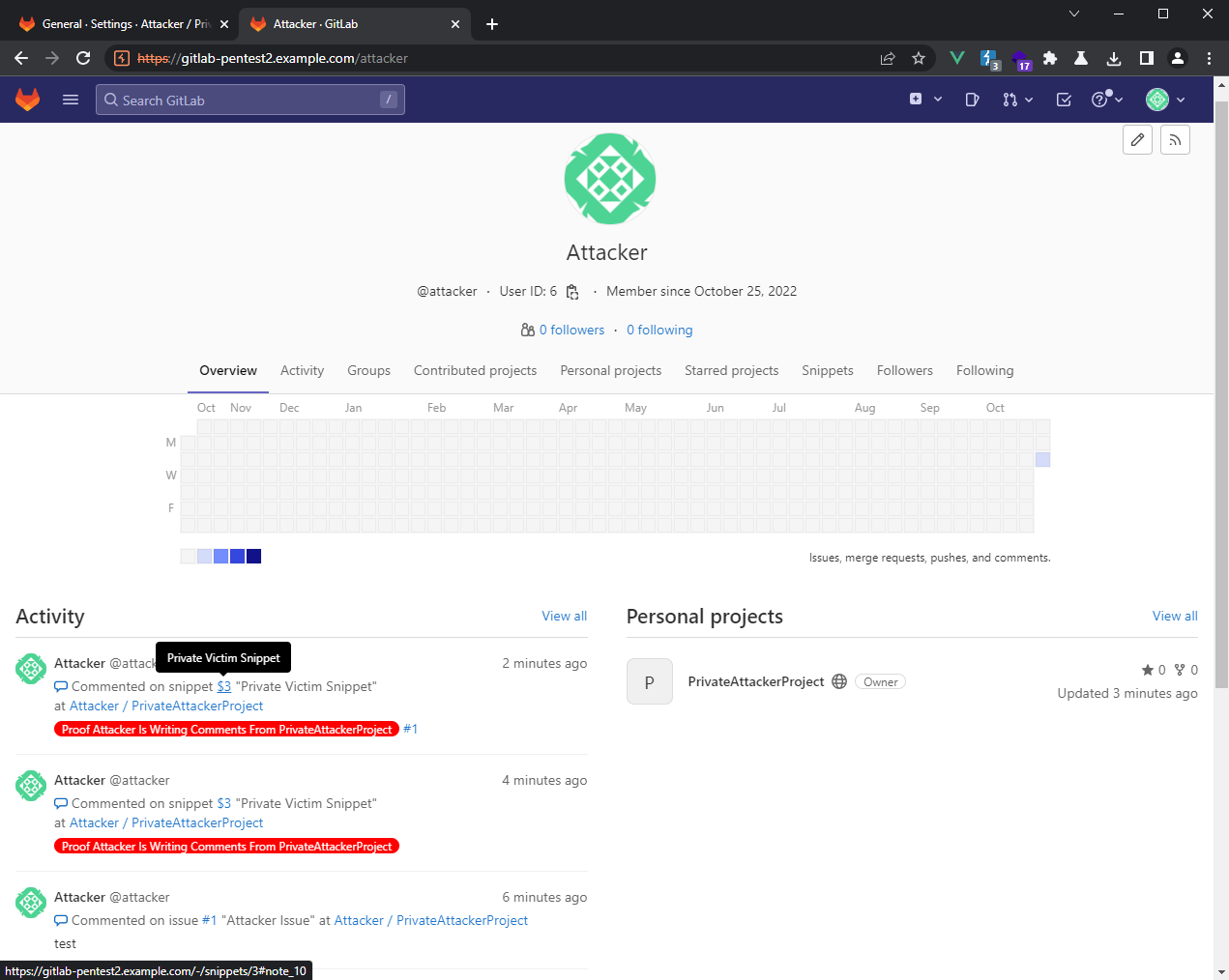This screenshot has height=980, width=1229.
Task: Open the To-Do List icon
Action: click(x=1064, y=100)
